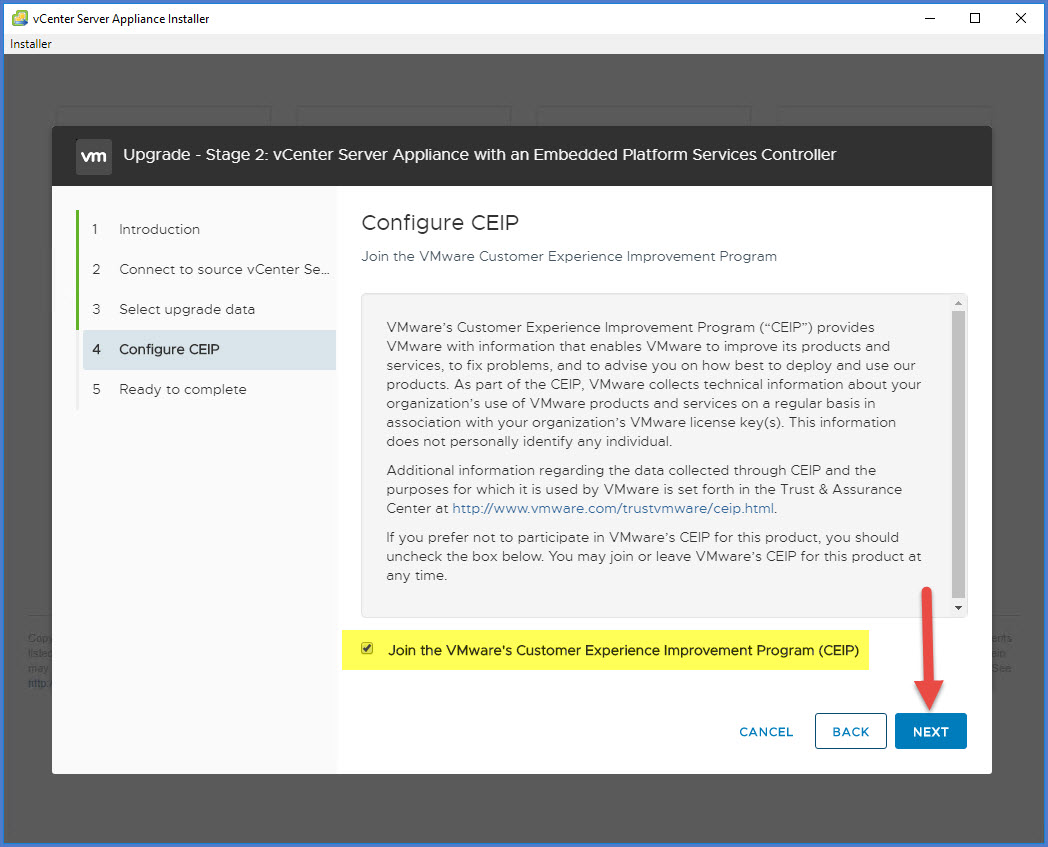Cancel the upgrade wizard

click(766, 731)
